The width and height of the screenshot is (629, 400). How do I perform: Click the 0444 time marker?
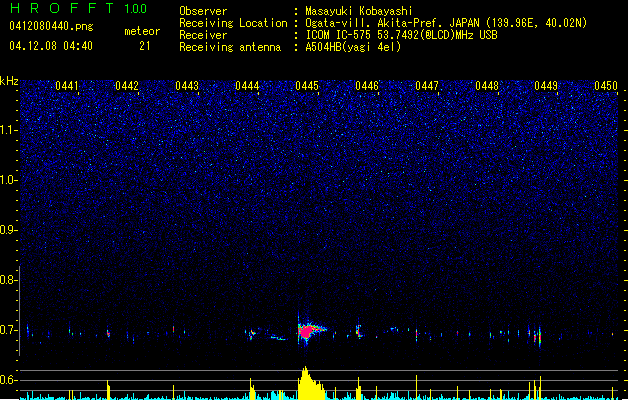(247, 86)
